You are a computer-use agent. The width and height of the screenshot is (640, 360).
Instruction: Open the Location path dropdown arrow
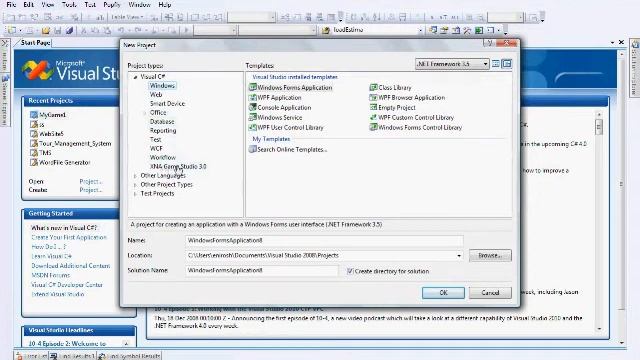click(459, 256)
